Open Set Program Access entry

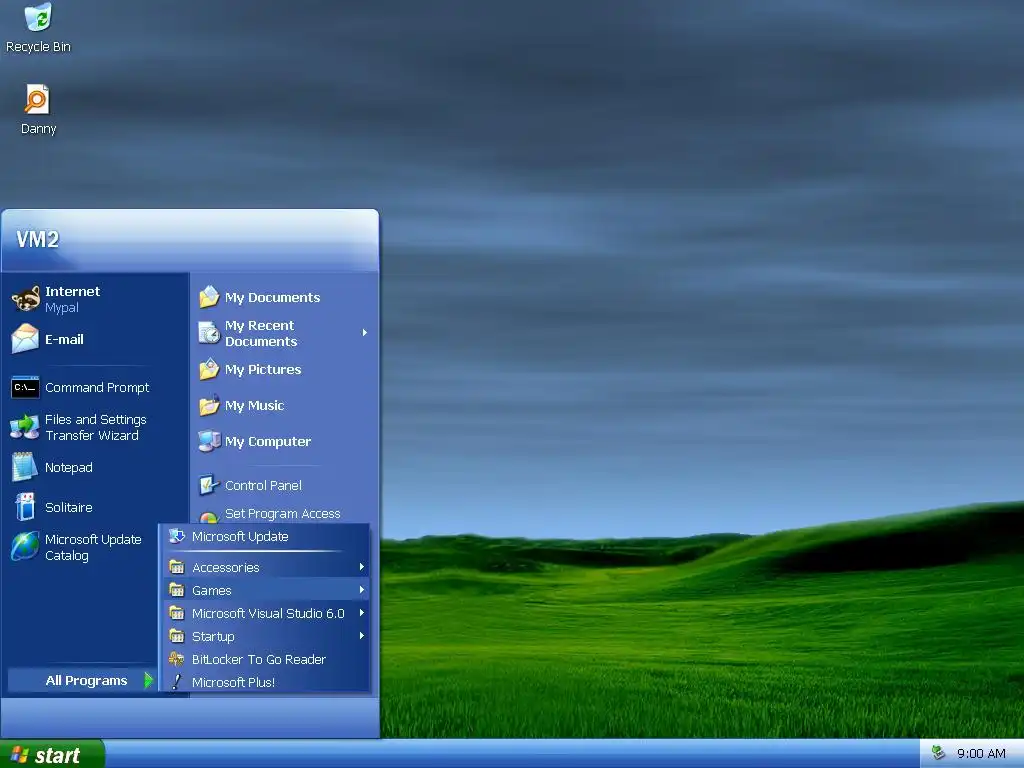point(283,513)
